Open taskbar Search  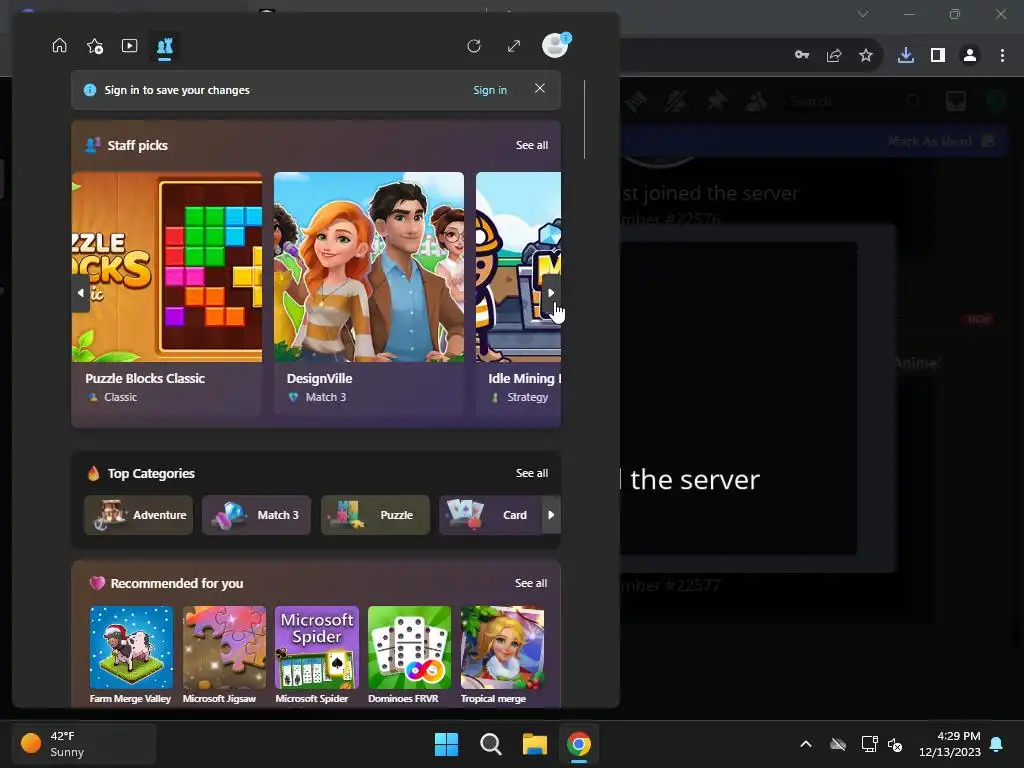tap(490, 744)
